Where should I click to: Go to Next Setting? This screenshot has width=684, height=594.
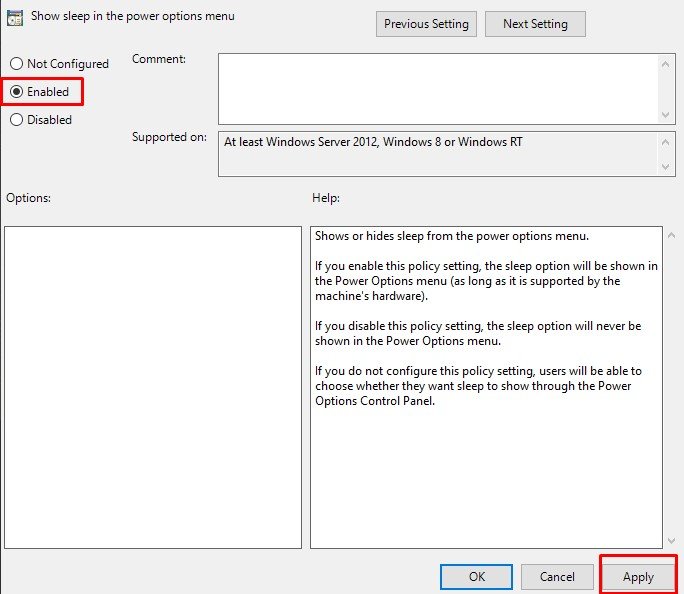tap(535, 24)
